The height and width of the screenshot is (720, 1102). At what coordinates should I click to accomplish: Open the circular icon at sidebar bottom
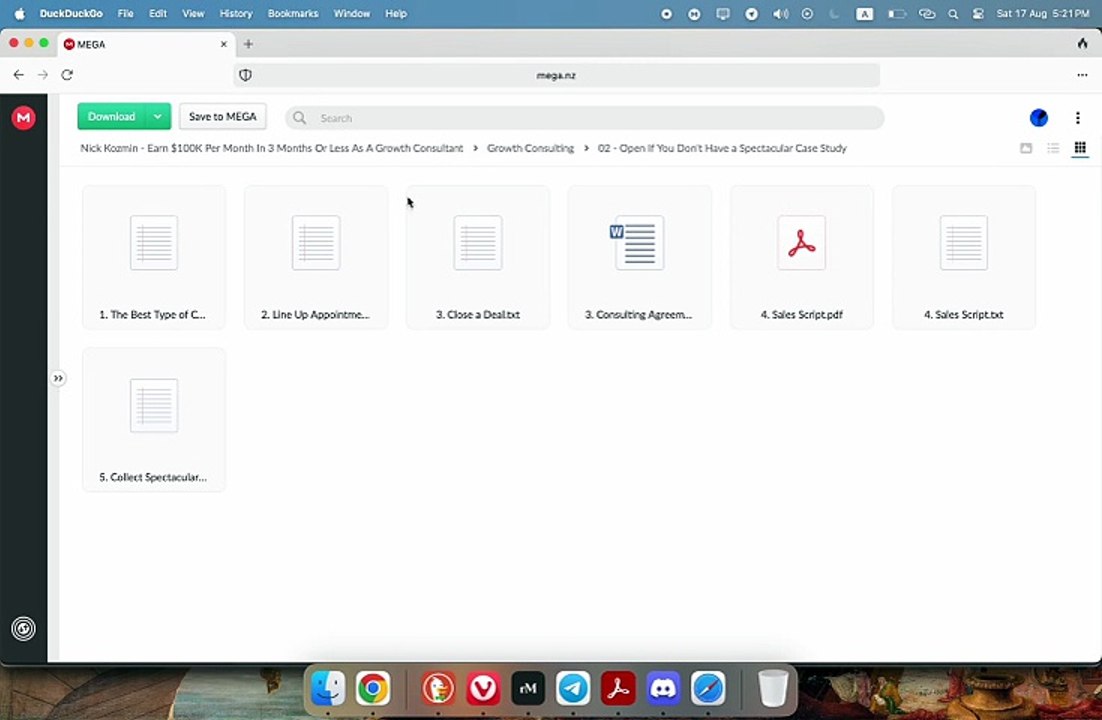(23, 629)
